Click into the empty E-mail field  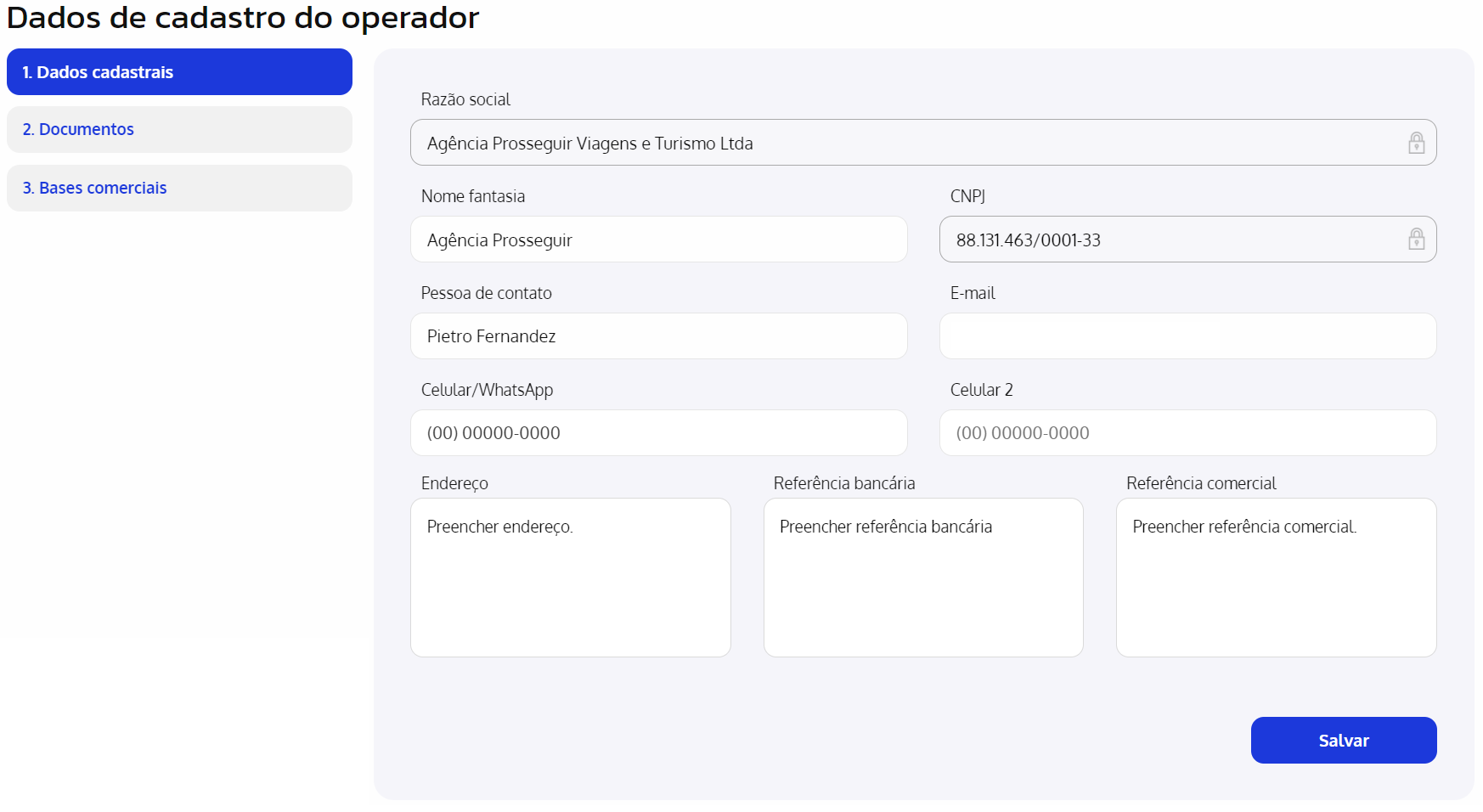click(x=1187, y=336)
